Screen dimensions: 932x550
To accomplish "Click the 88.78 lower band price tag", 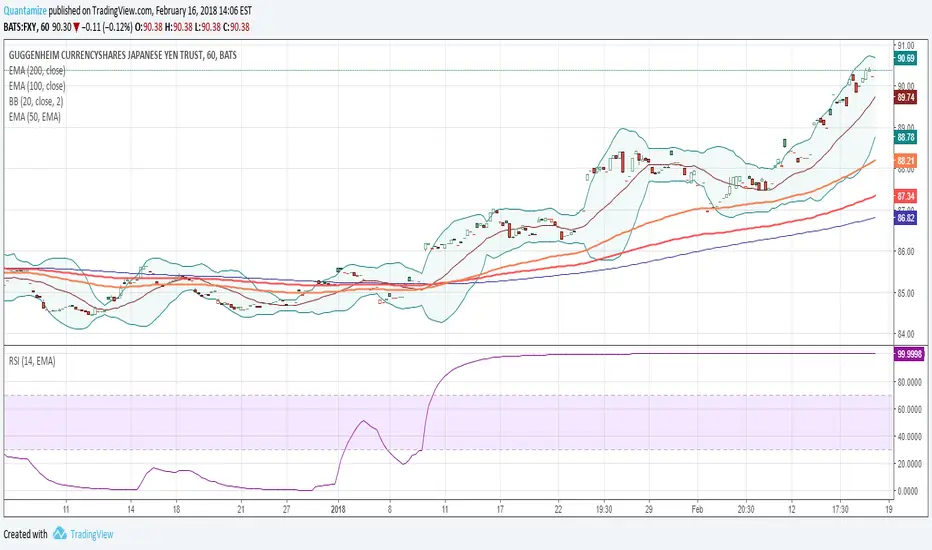I will tap(906, 137).
